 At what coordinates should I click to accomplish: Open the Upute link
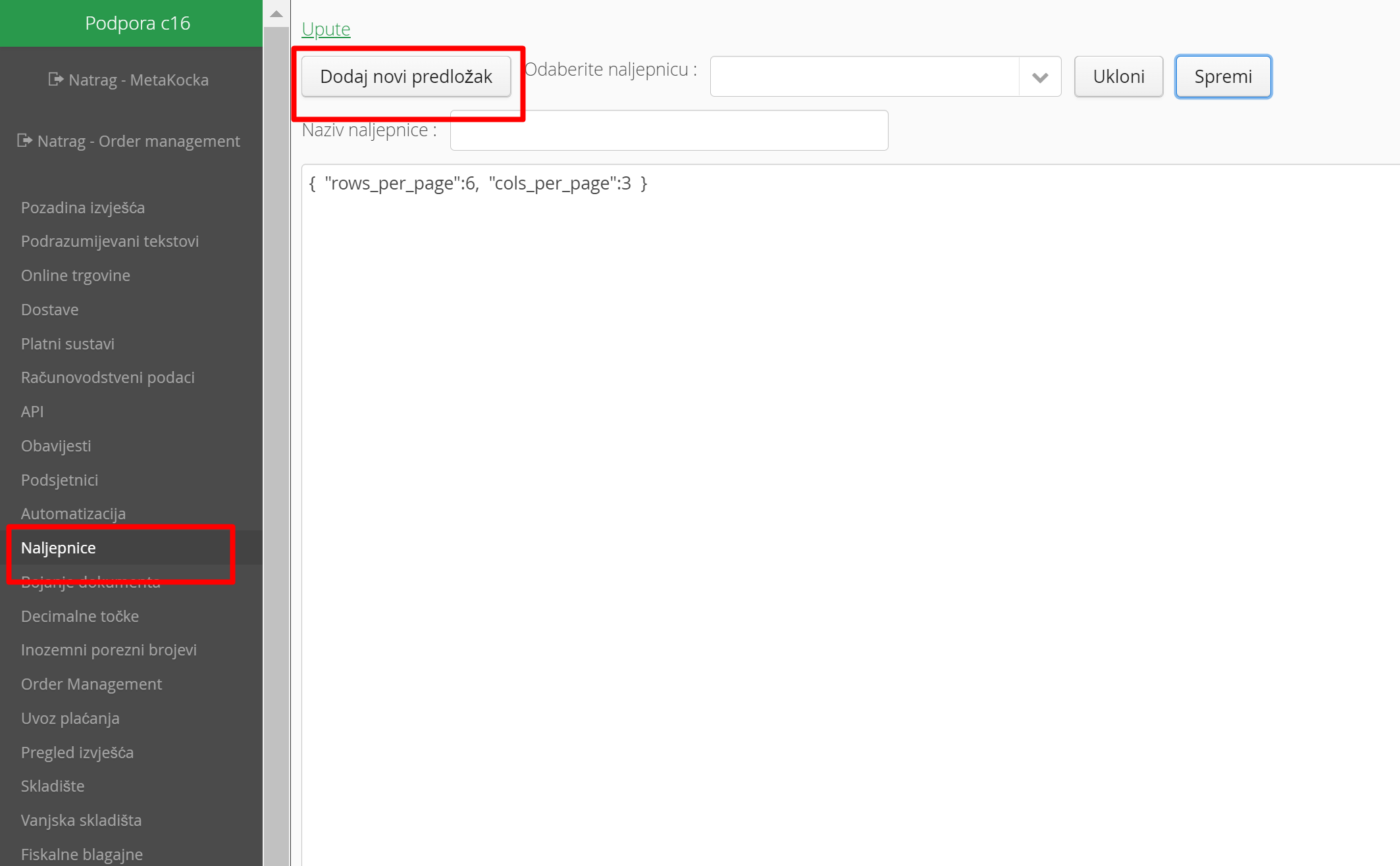tap(326, 29)
